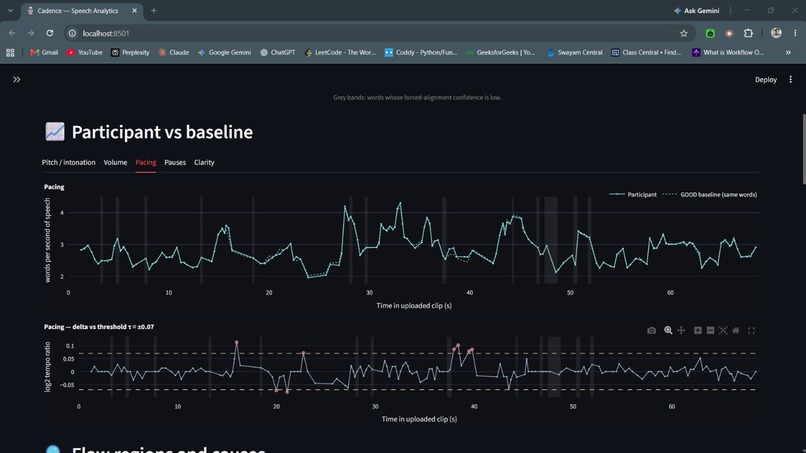Toggle the GOOD baseline legend entry
This screenshot has width=806, height=453.
click(x=710, y=194)
